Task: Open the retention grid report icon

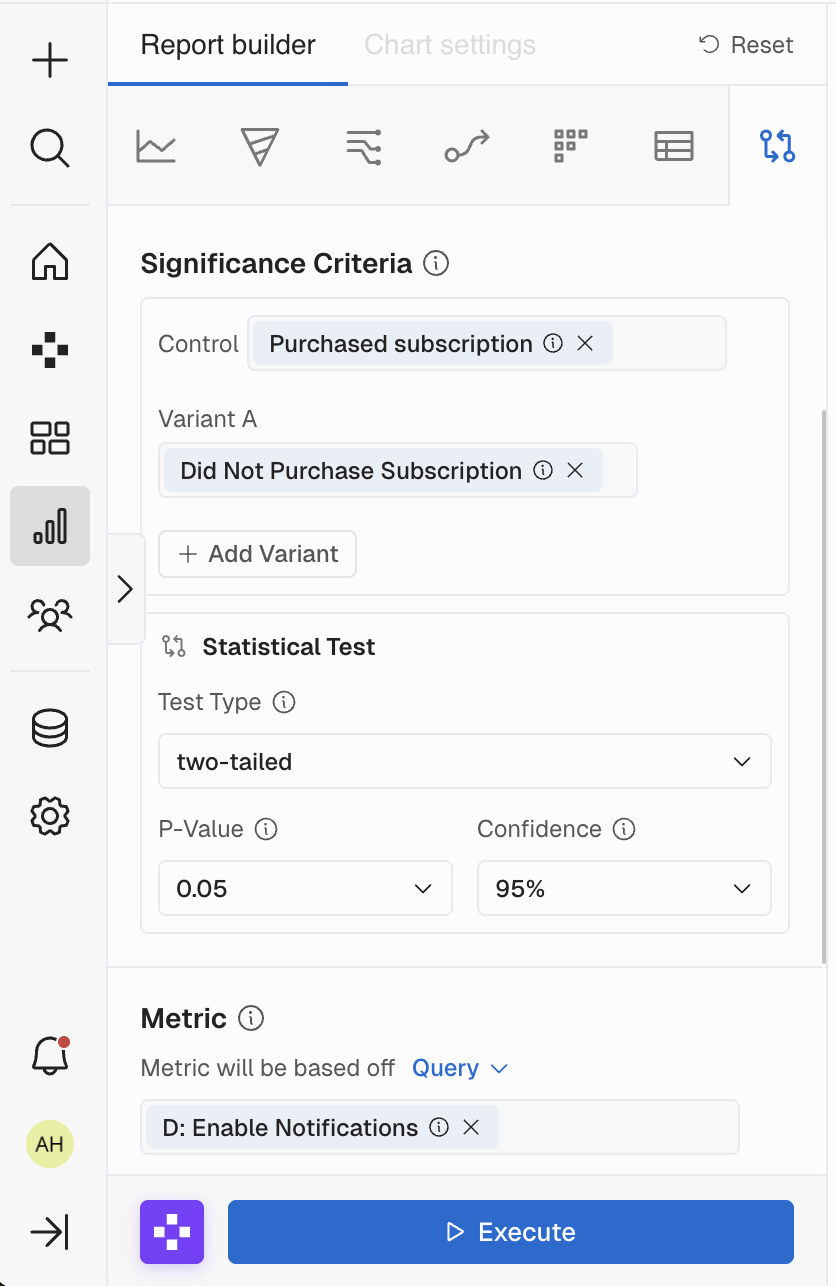Action: [x=570, y=146]
